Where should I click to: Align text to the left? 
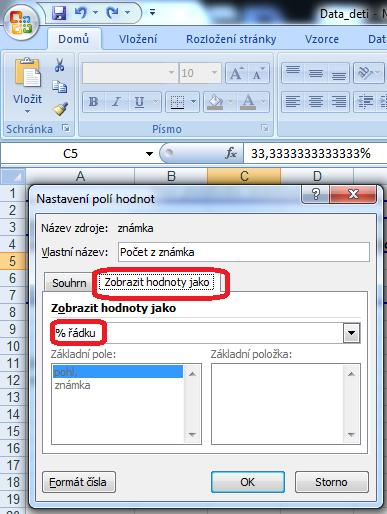point(293,101)
